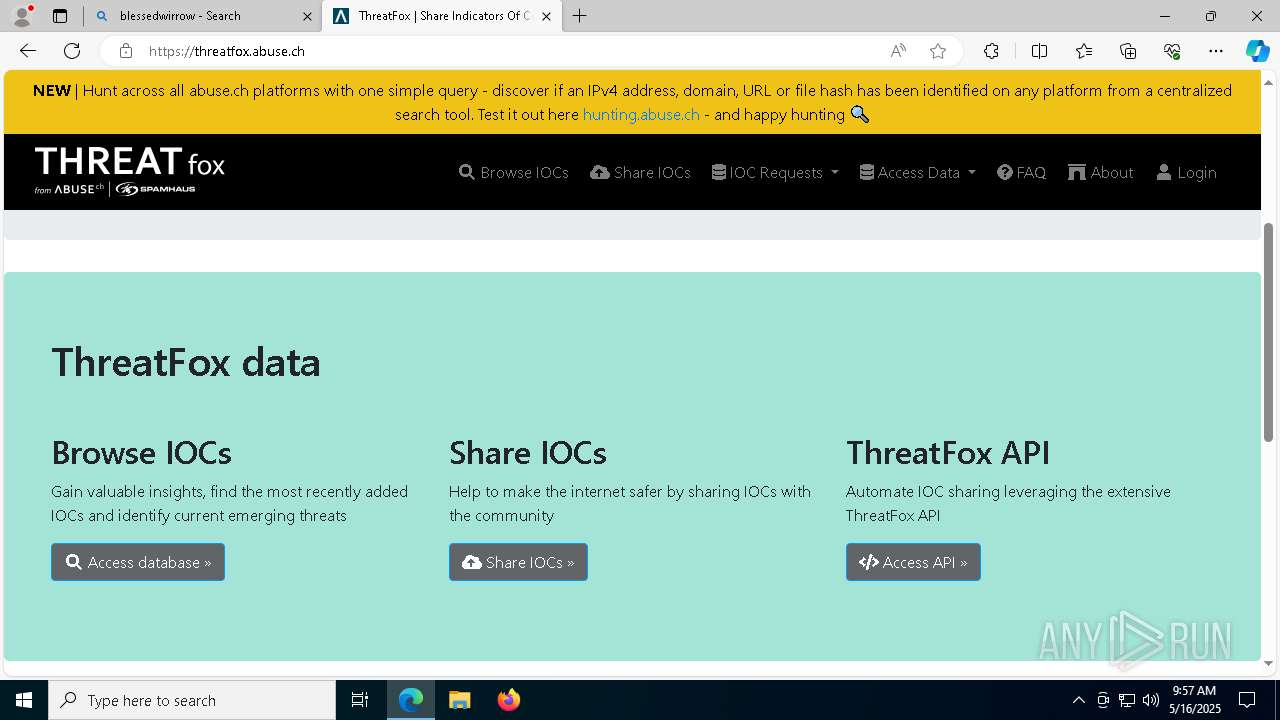Open the About page
The image size is (1280, 720).
coord(1101,172)
